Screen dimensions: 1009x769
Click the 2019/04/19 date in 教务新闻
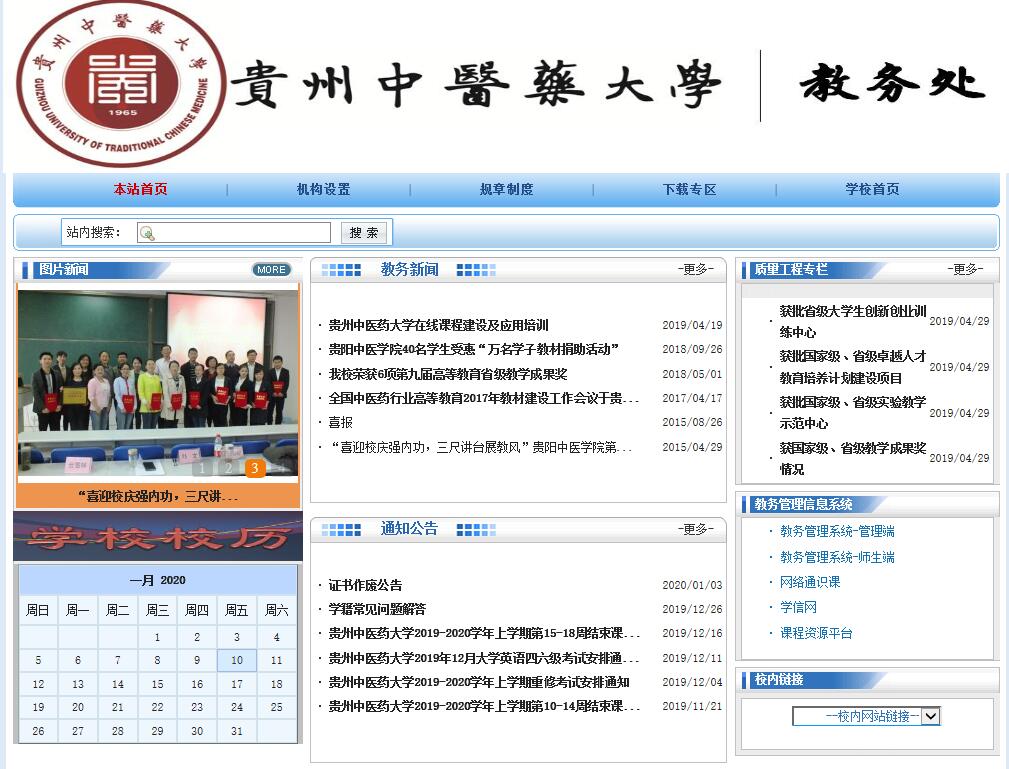[x=692, y=325]
